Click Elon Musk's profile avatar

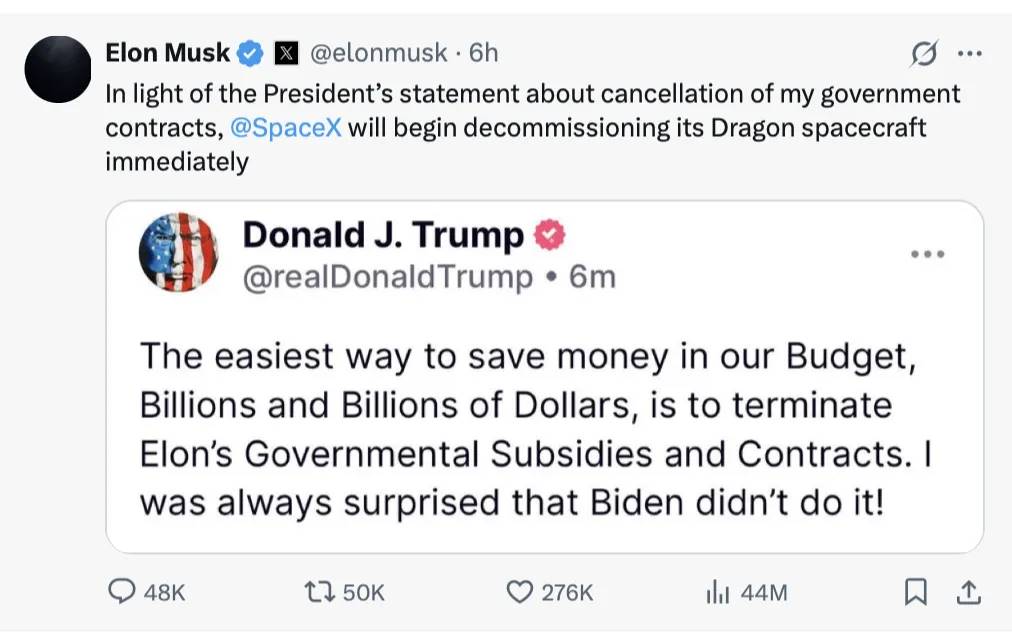(58, 69)
